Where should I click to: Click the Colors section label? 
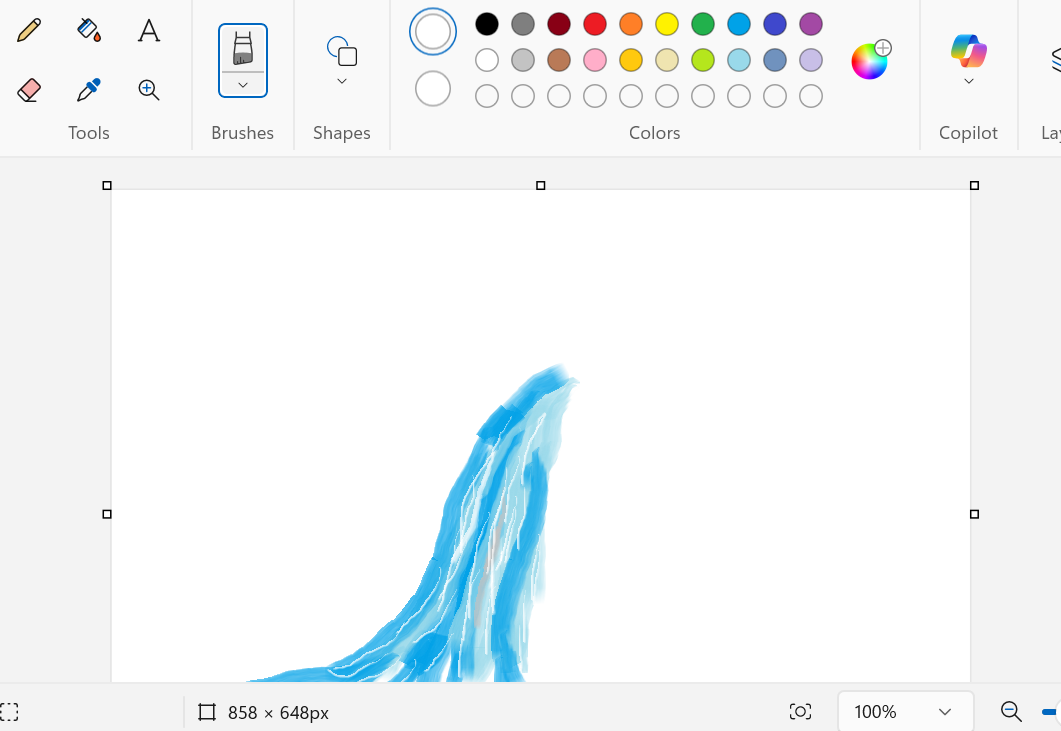(x=654, y=132)
